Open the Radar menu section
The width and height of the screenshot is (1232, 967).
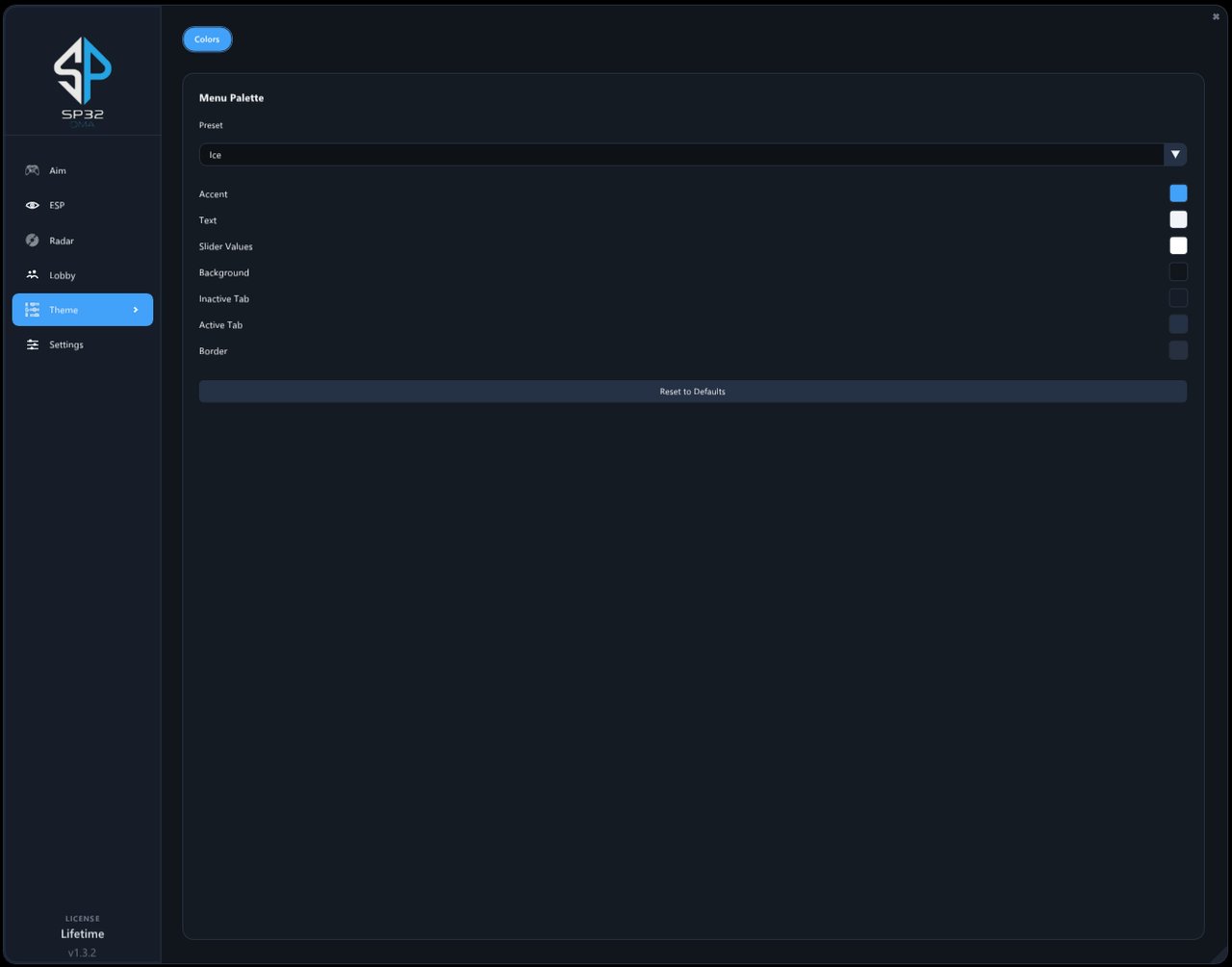pyautogui.click(x=83, y=241)
